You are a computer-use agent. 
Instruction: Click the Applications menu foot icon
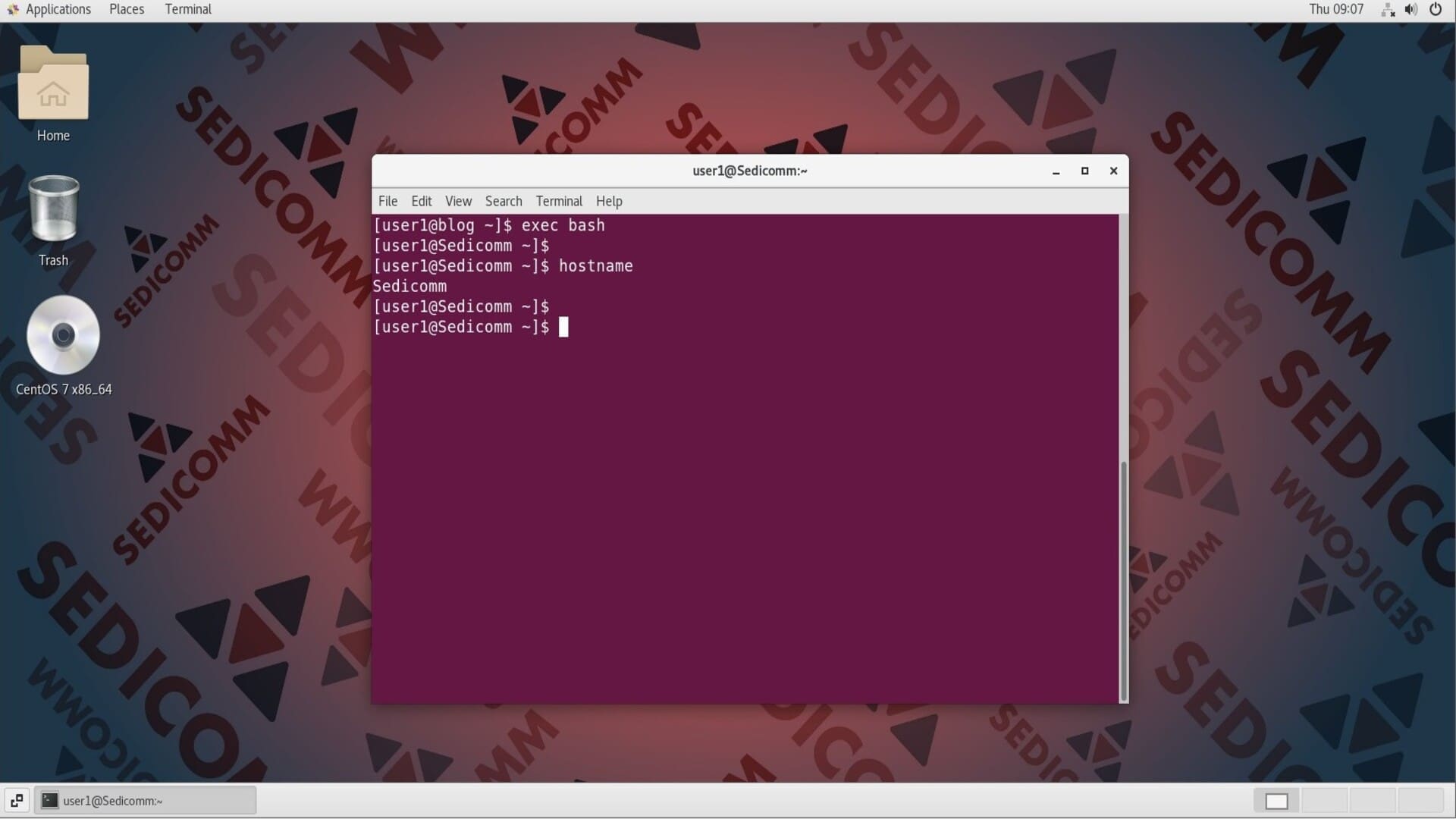(x=13, y=10)
